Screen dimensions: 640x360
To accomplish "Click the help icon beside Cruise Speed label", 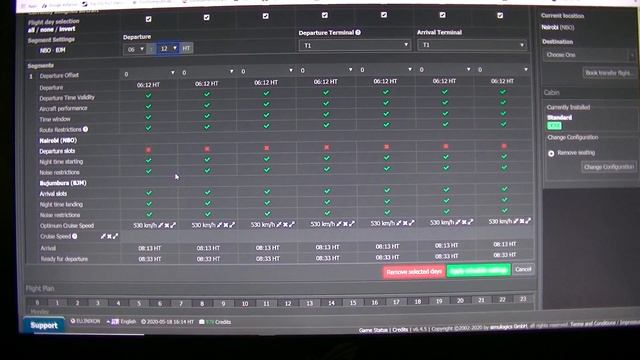I will [75, 236].
